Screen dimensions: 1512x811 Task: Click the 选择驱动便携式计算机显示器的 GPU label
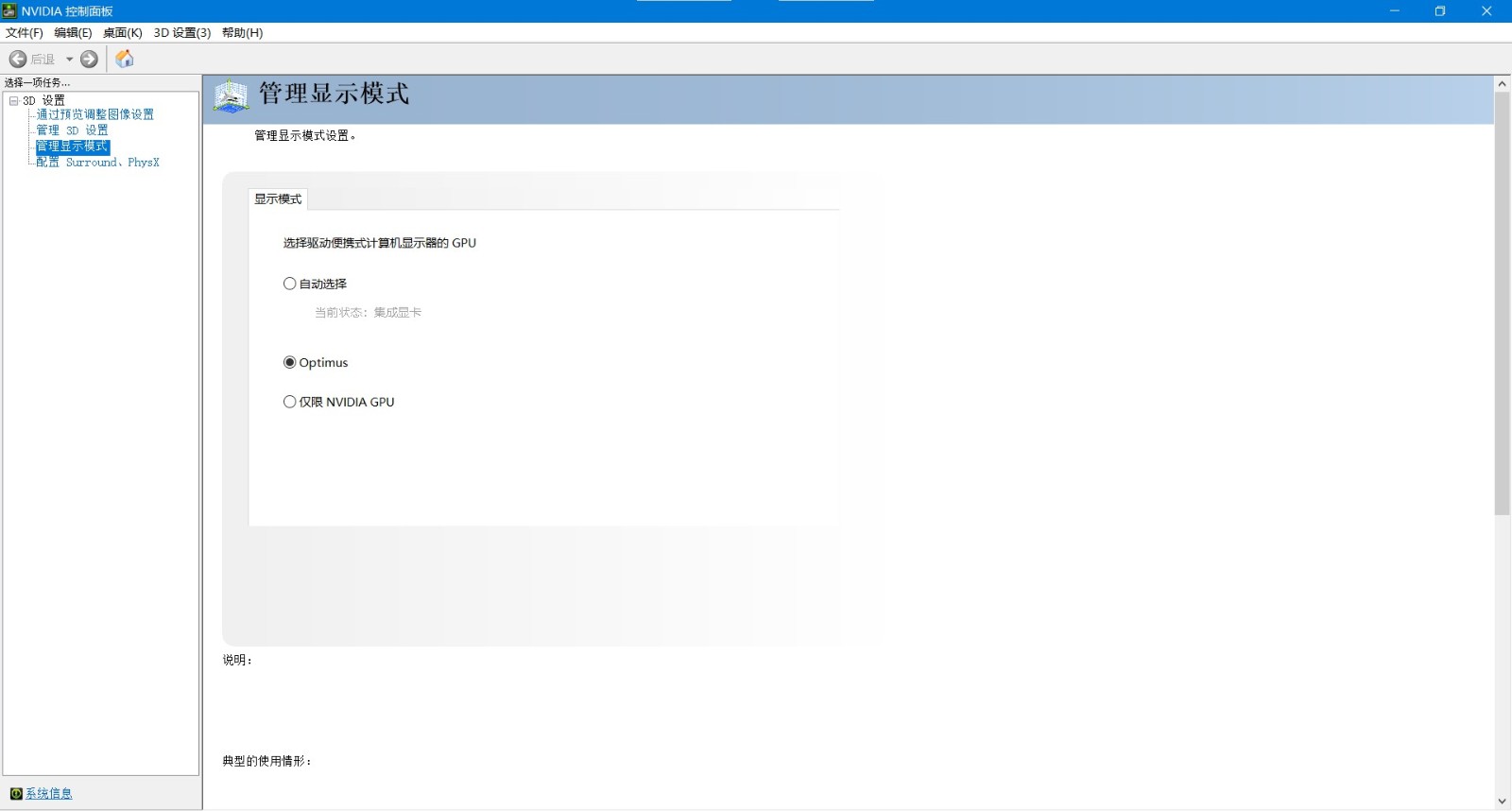click(x=380, y=243)
